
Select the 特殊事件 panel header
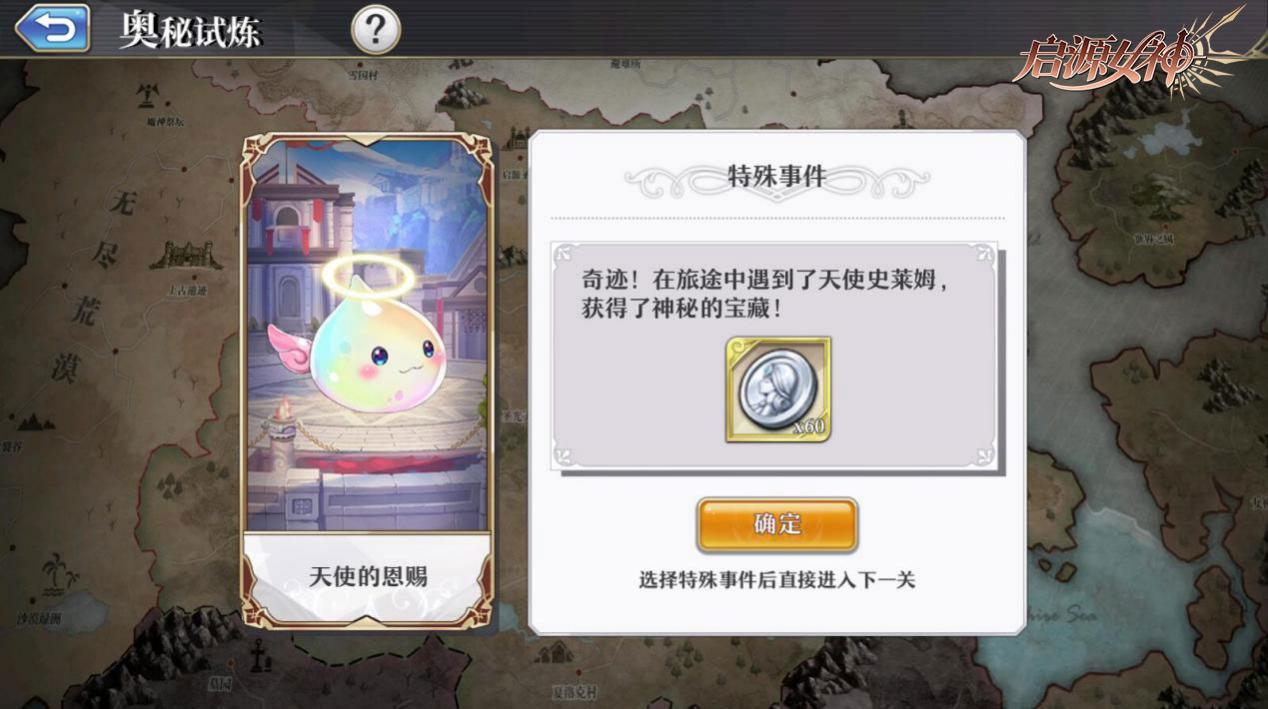pos(777,178)
